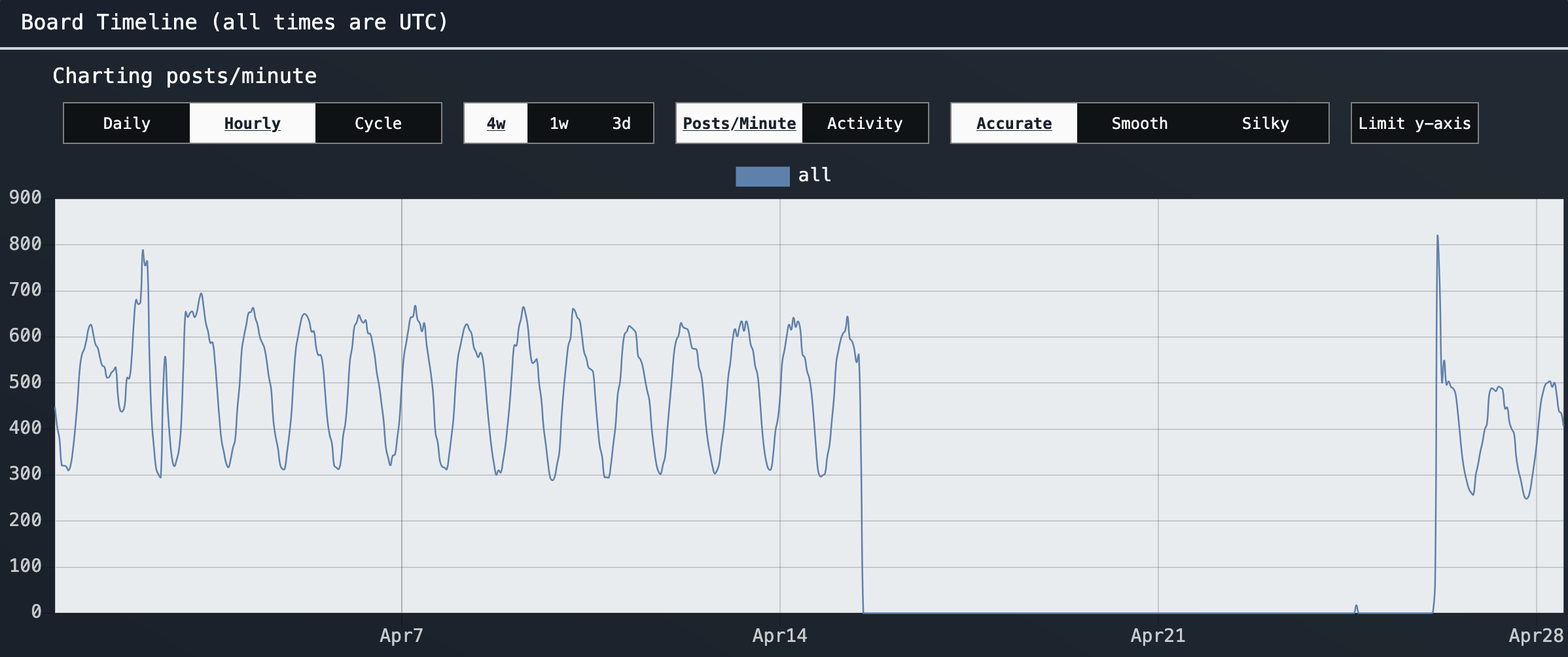Change time range to 1w
Viewport: 1568px width, 657px height.
point(558,123)
